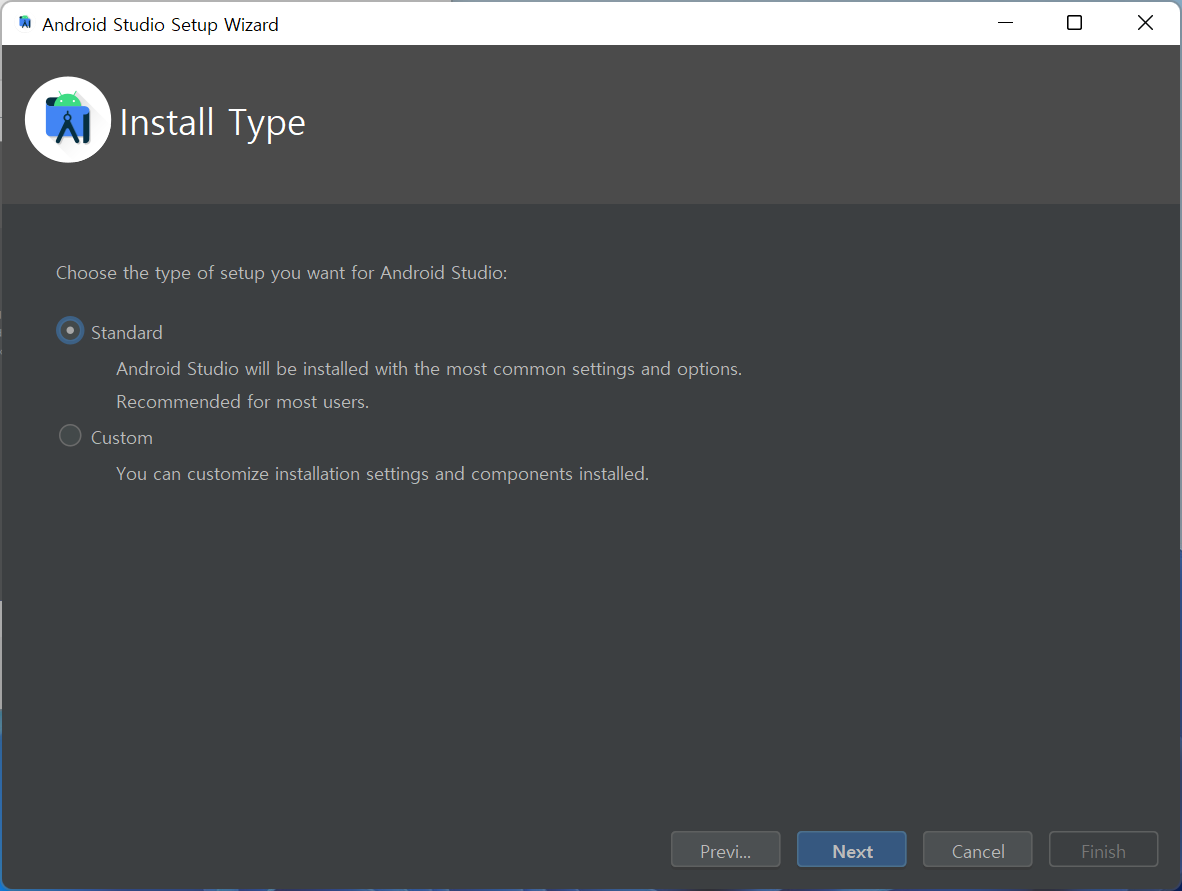Click 'Android Studio will be installed' description
The height and width of the screenshot is (891, 1182).
[x=429, y=369]
